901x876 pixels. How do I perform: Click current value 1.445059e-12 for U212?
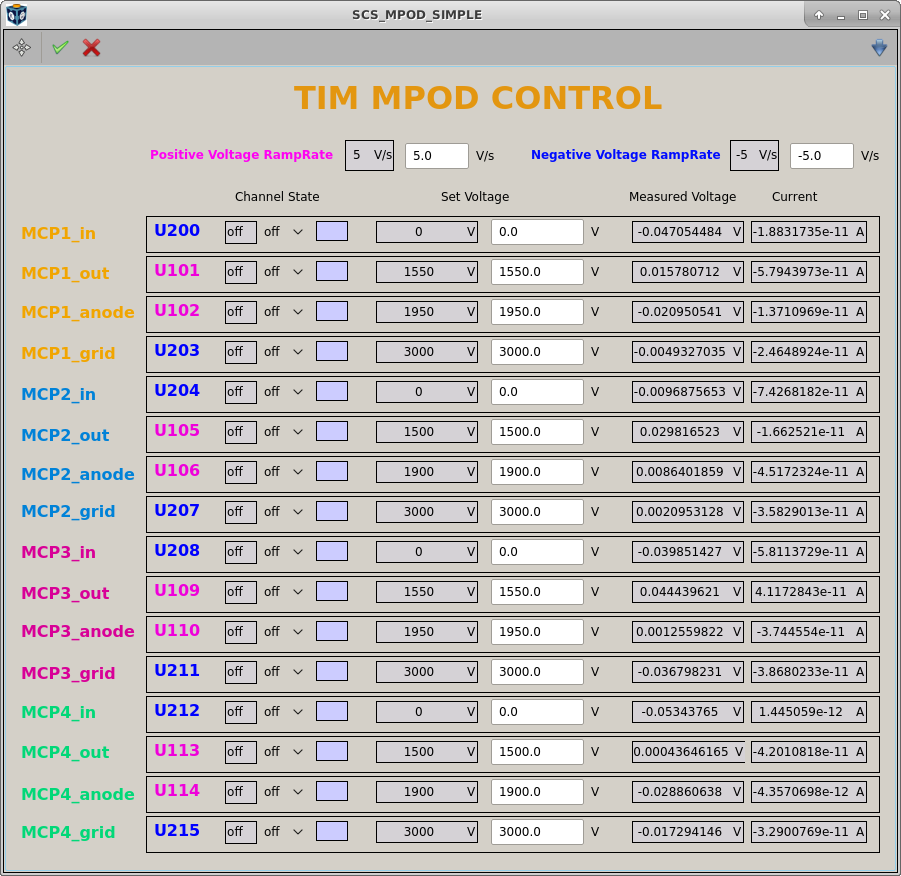pyautogui.click(x=809, y=712)
